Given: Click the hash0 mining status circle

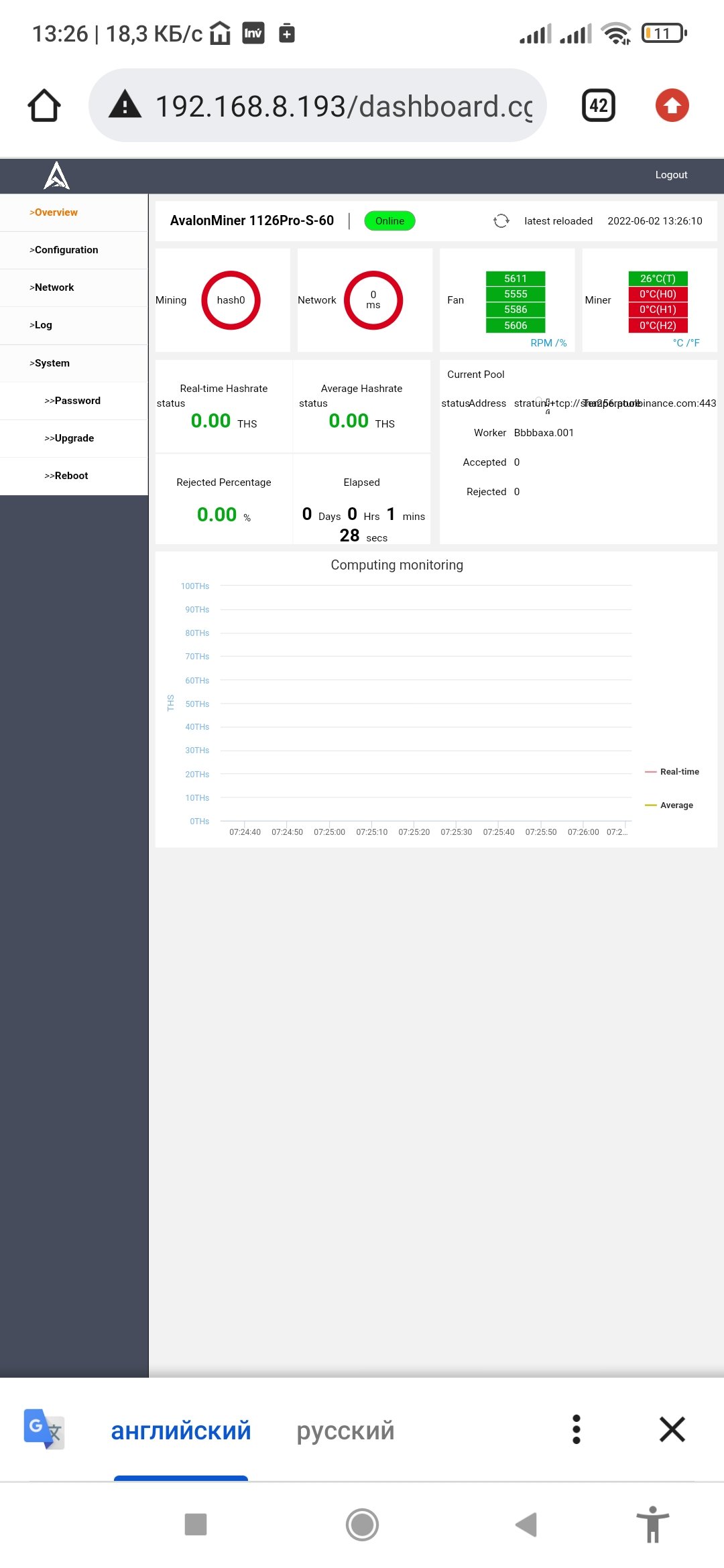Looking at the screenshot, I should point(231,300).
